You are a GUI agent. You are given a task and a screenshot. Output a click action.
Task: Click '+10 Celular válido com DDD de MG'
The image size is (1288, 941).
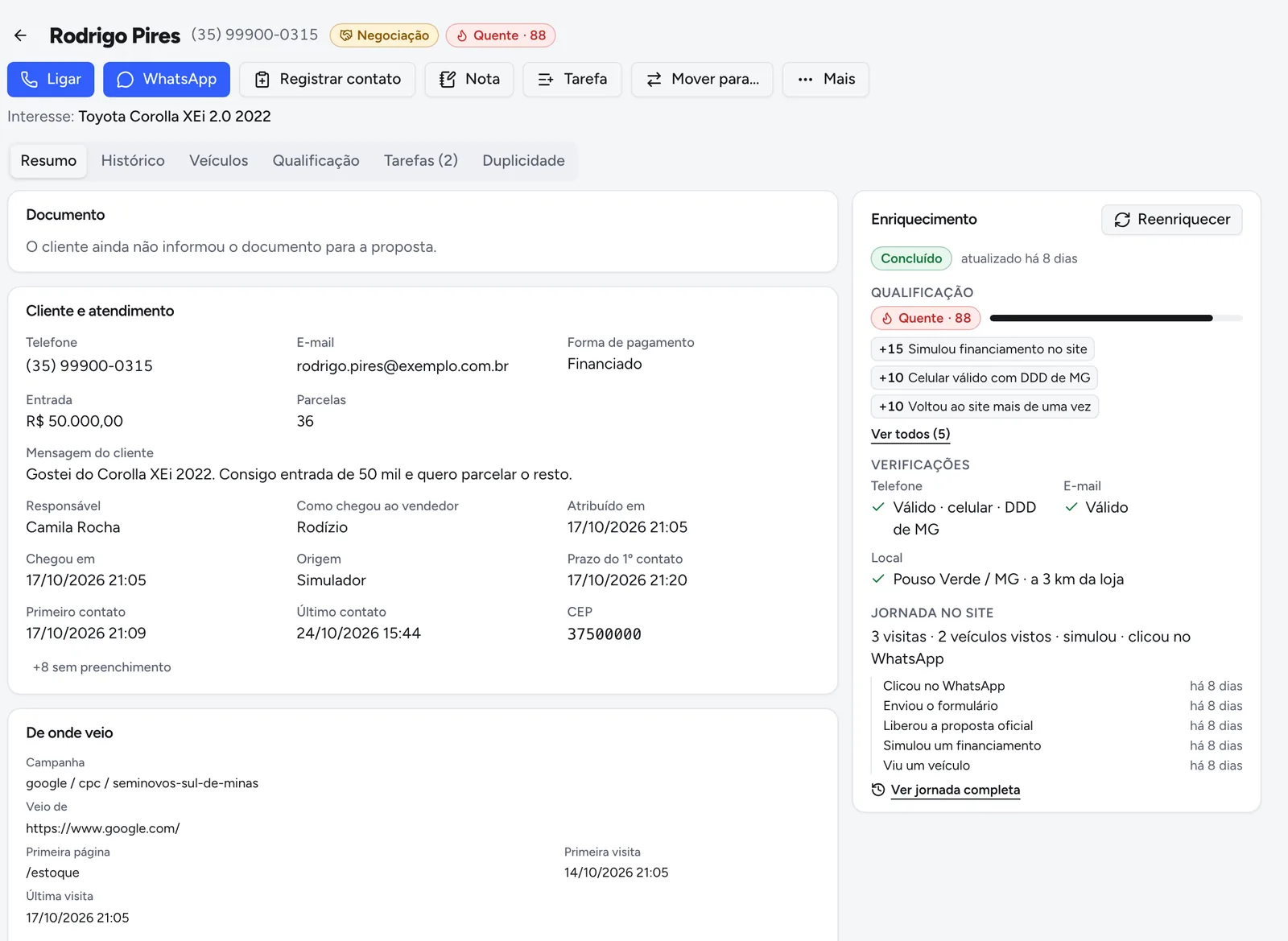tap(985, 378)
